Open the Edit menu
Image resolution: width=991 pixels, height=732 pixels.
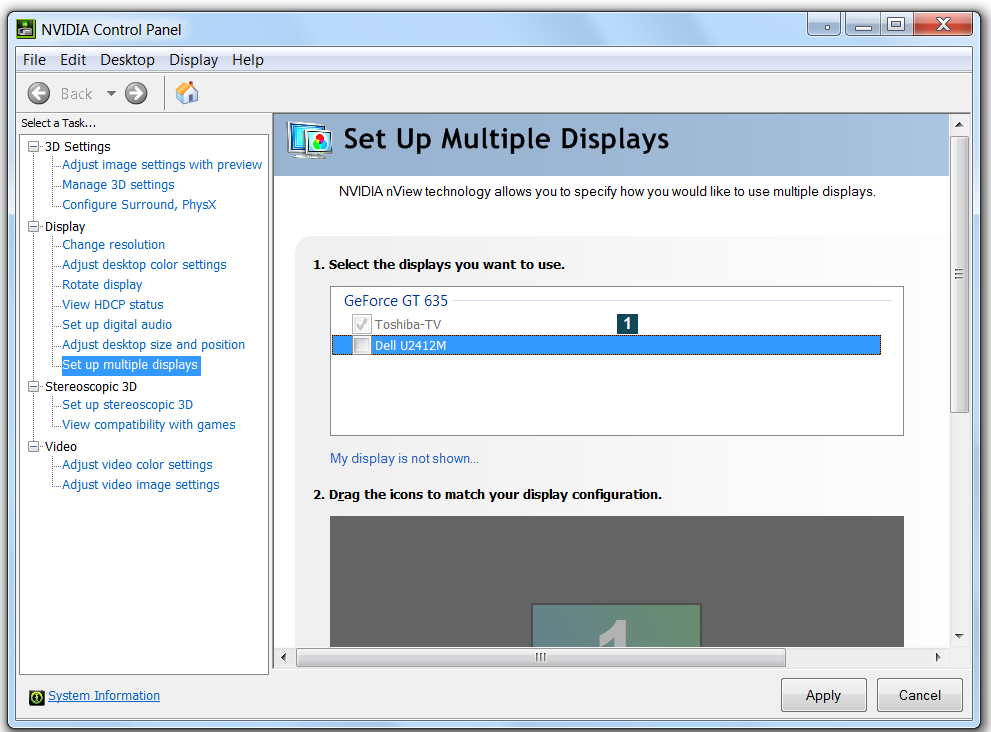pyautogui.click(x=73, y=60)
